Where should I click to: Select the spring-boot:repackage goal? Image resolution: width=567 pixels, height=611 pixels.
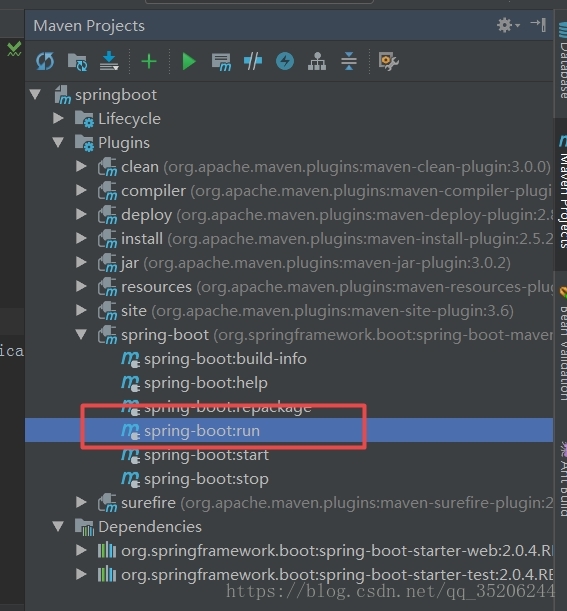click(289, 407)
